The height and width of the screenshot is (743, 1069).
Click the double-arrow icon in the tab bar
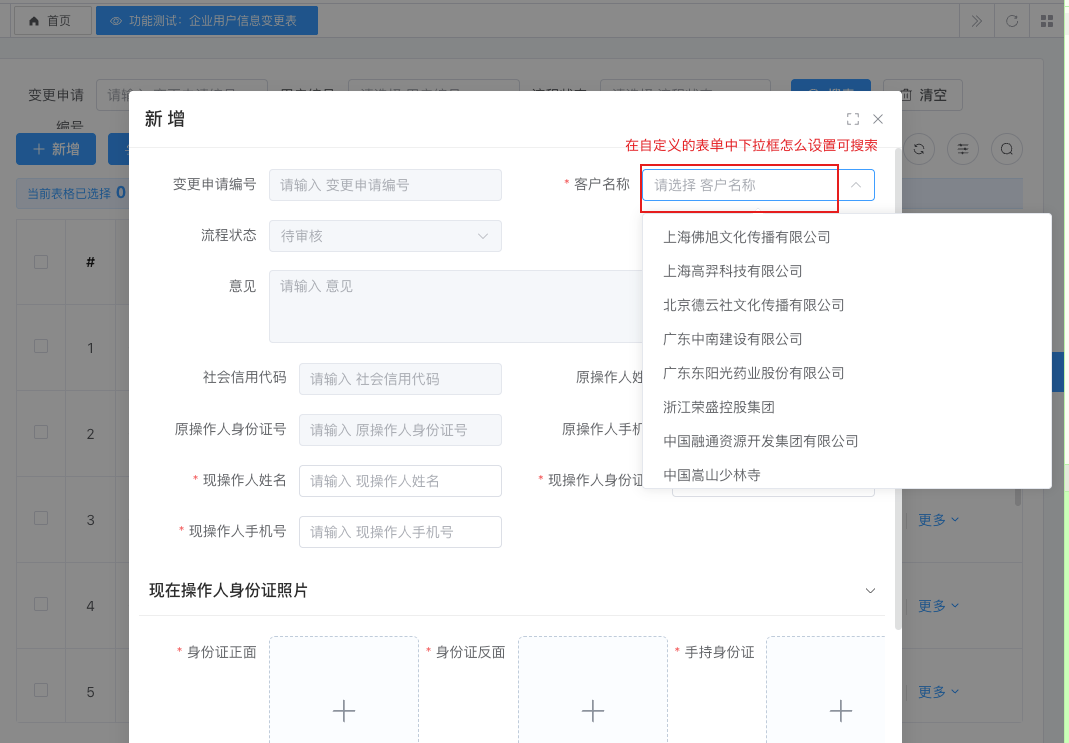coord(977,21)
